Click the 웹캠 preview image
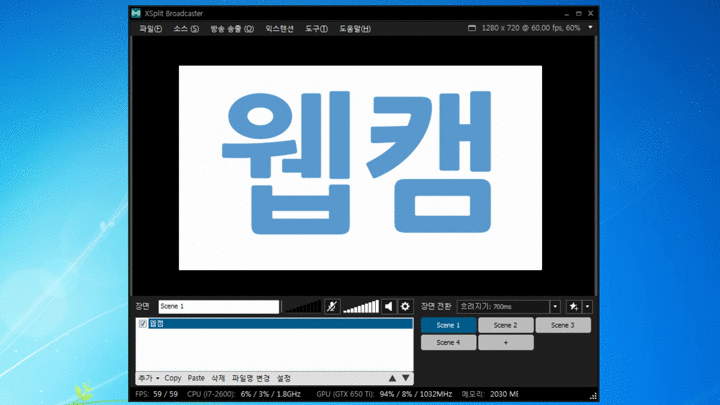 click(360, 168)
